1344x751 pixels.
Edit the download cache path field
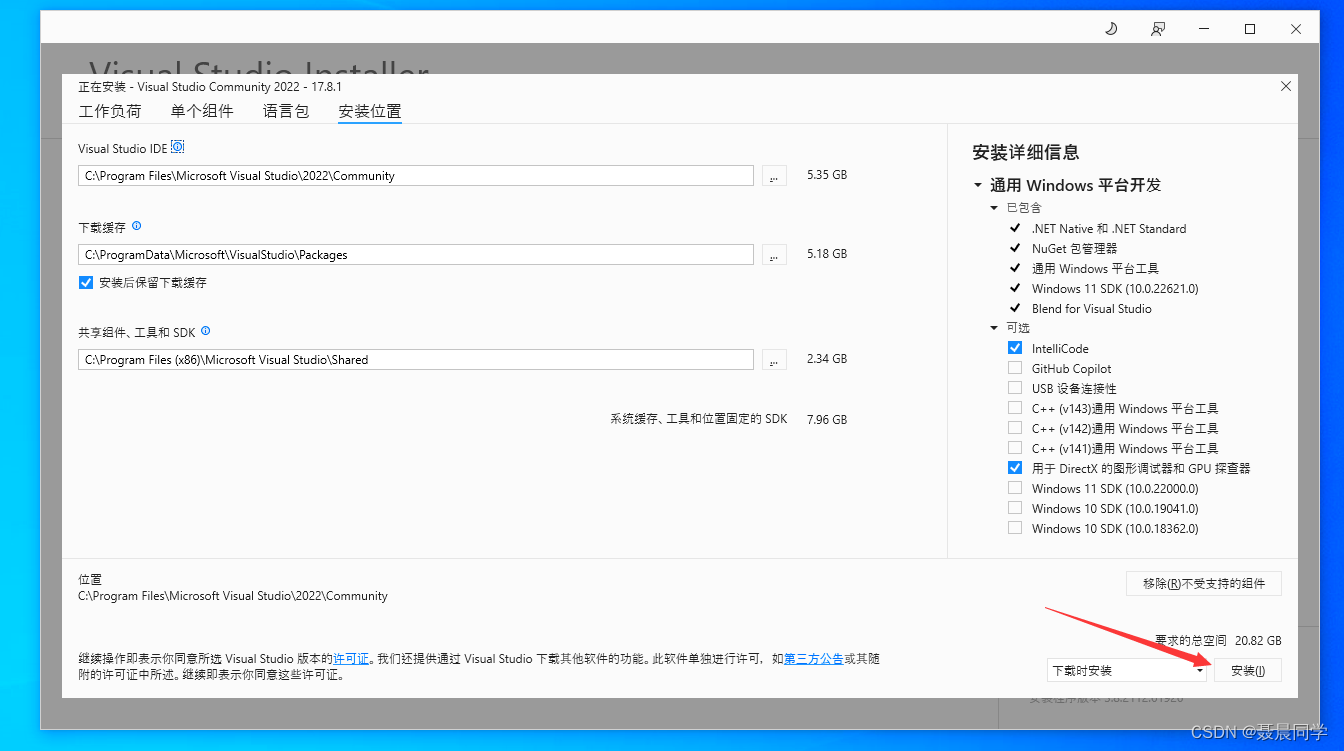[416, 255]
